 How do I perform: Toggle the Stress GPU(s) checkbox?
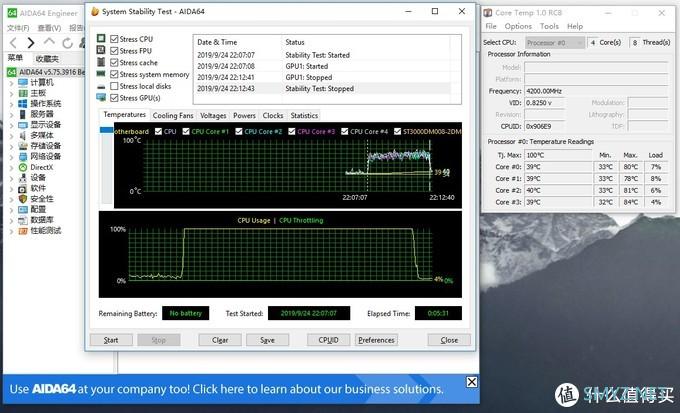(114, 98)
